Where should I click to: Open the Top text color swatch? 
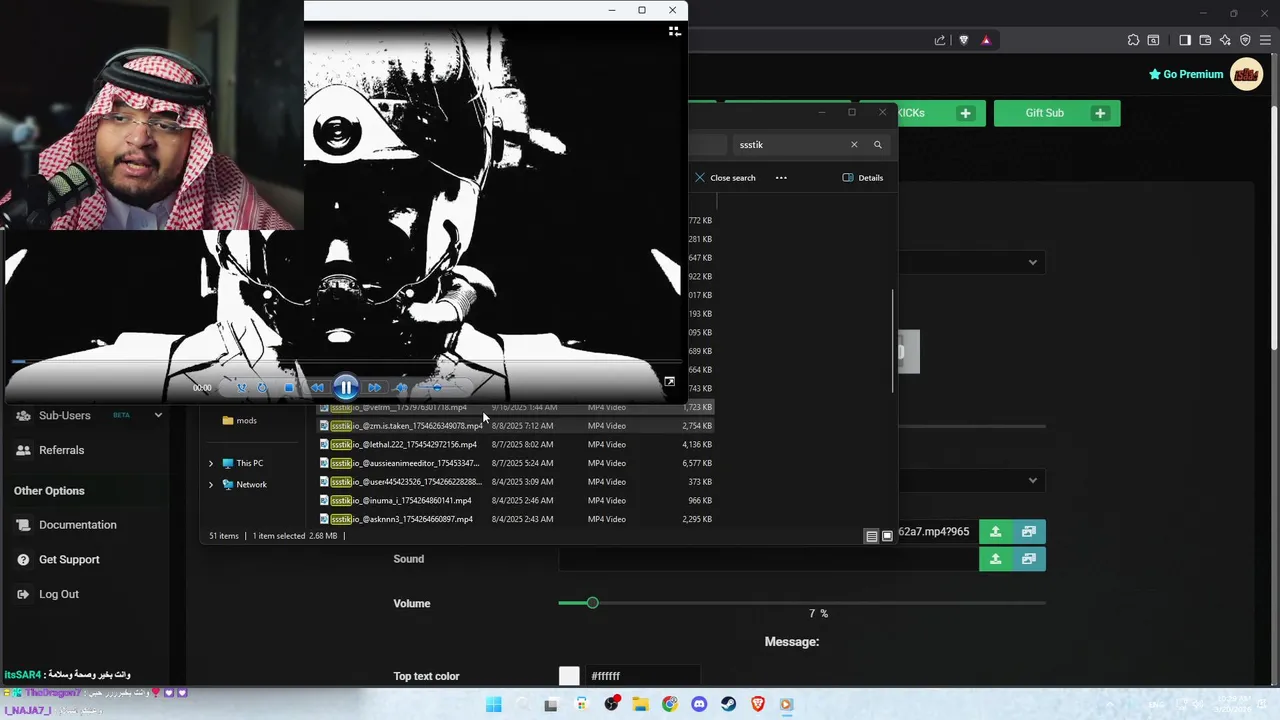569,677
